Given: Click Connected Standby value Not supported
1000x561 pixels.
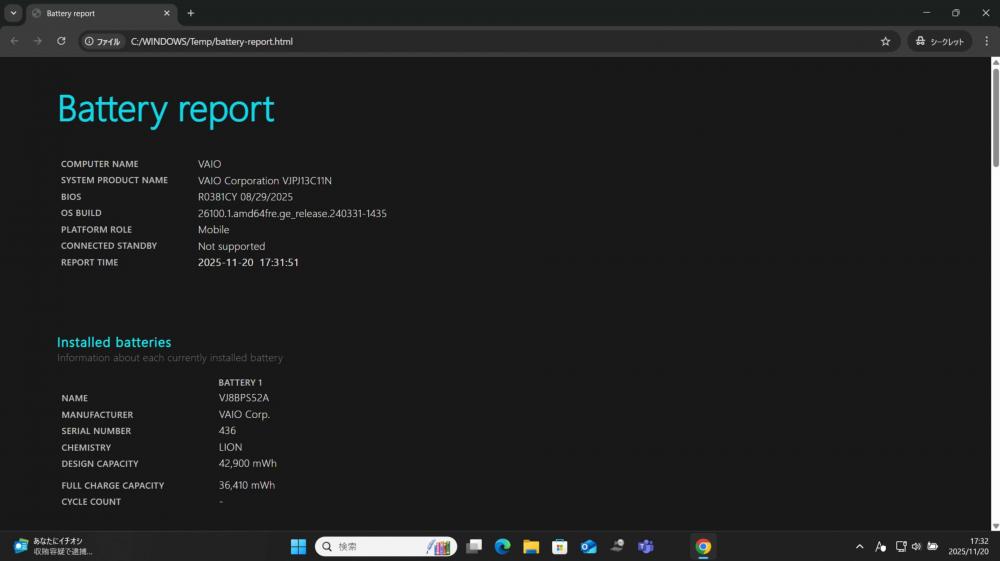Looking at the screenshot, I should (x=232, y=246).
